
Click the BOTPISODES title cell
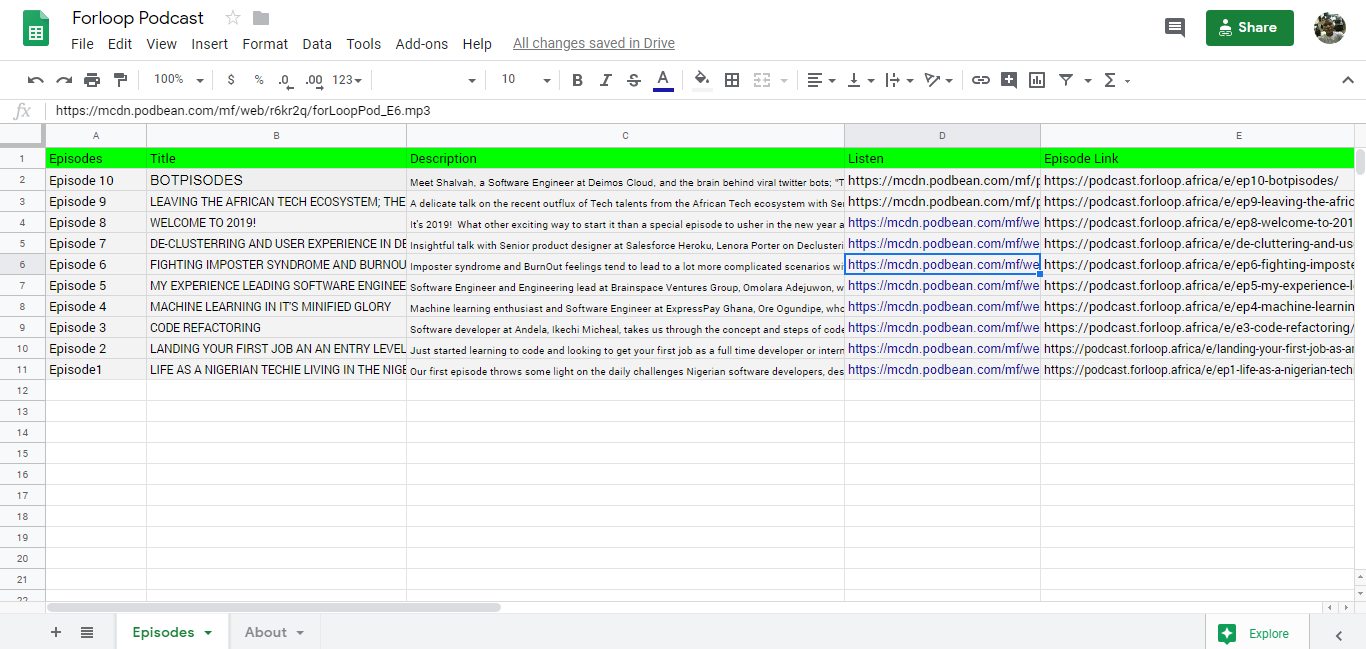point(276,181)
